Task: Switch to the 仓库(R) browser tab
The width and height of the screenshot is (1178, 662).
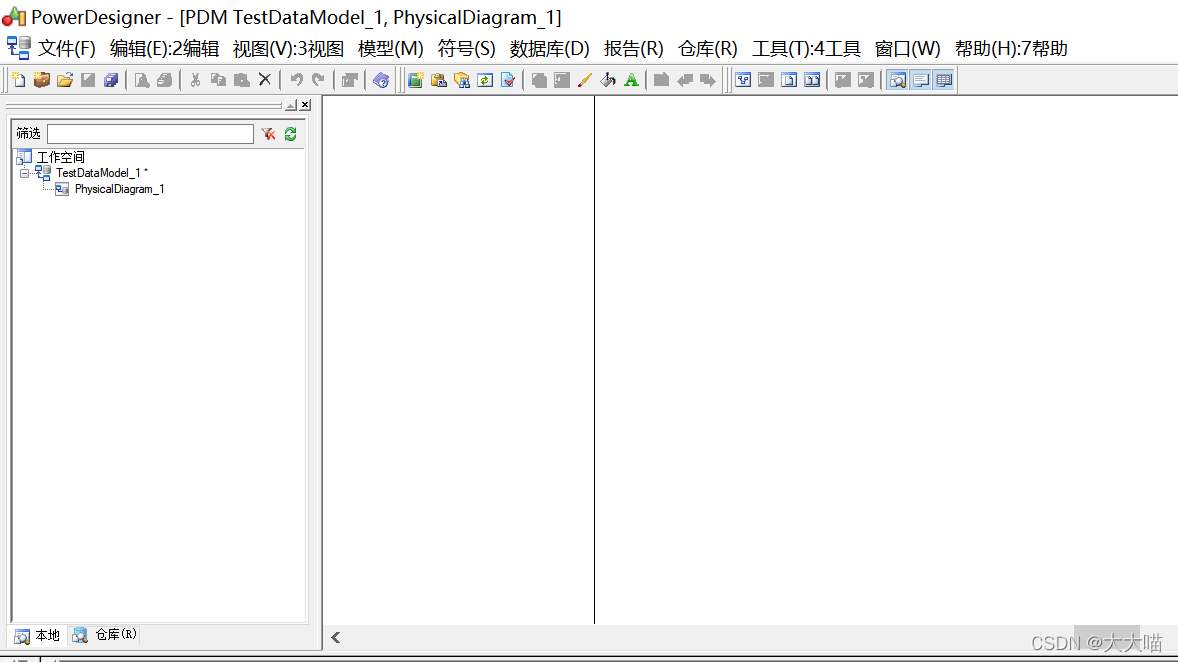Action: pyautogui.click(x=105, y=635)
